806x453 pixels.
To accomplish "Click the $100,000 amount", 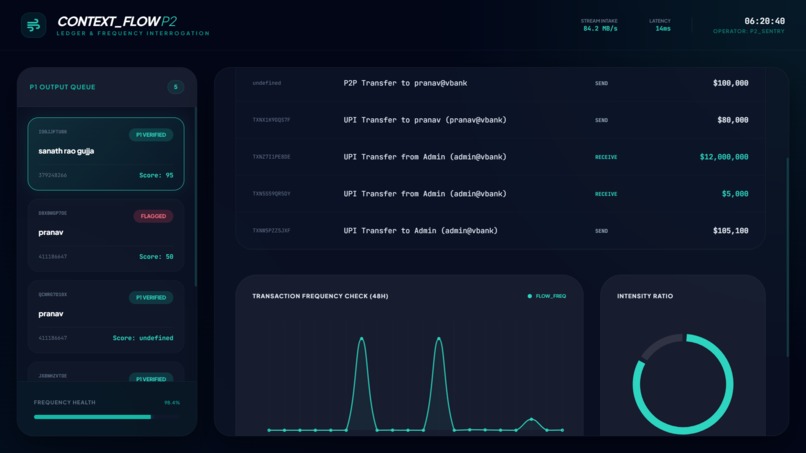I will click(730, 83).
